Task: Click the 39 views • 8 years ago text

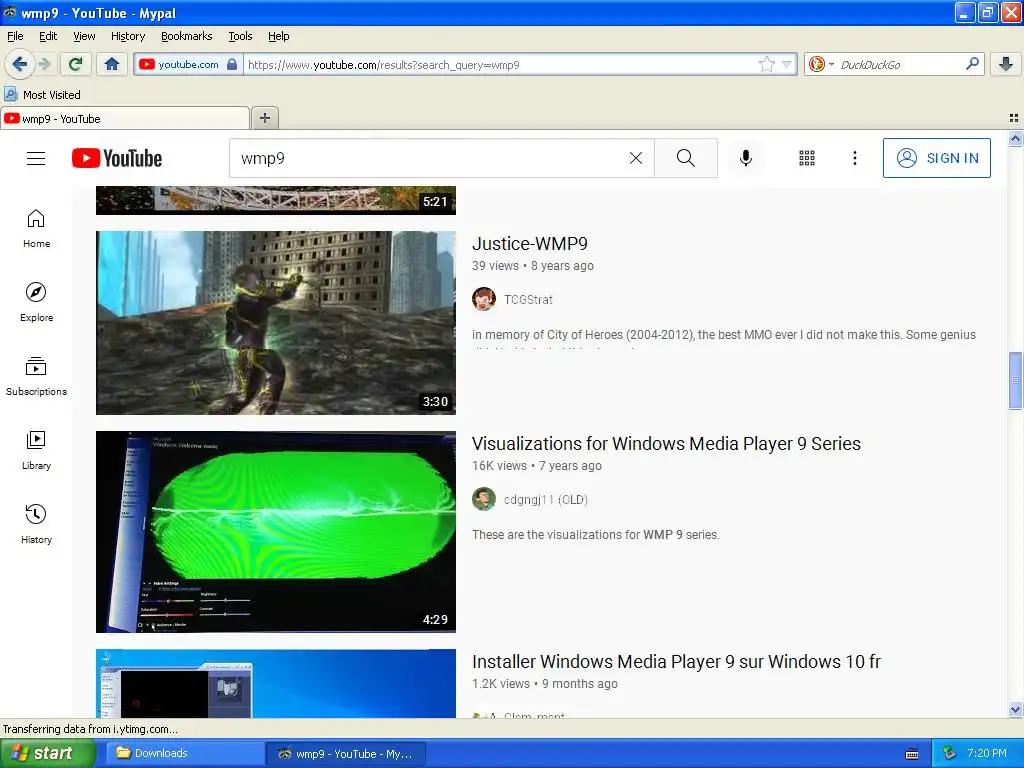Action: click(x=533, y=266)
